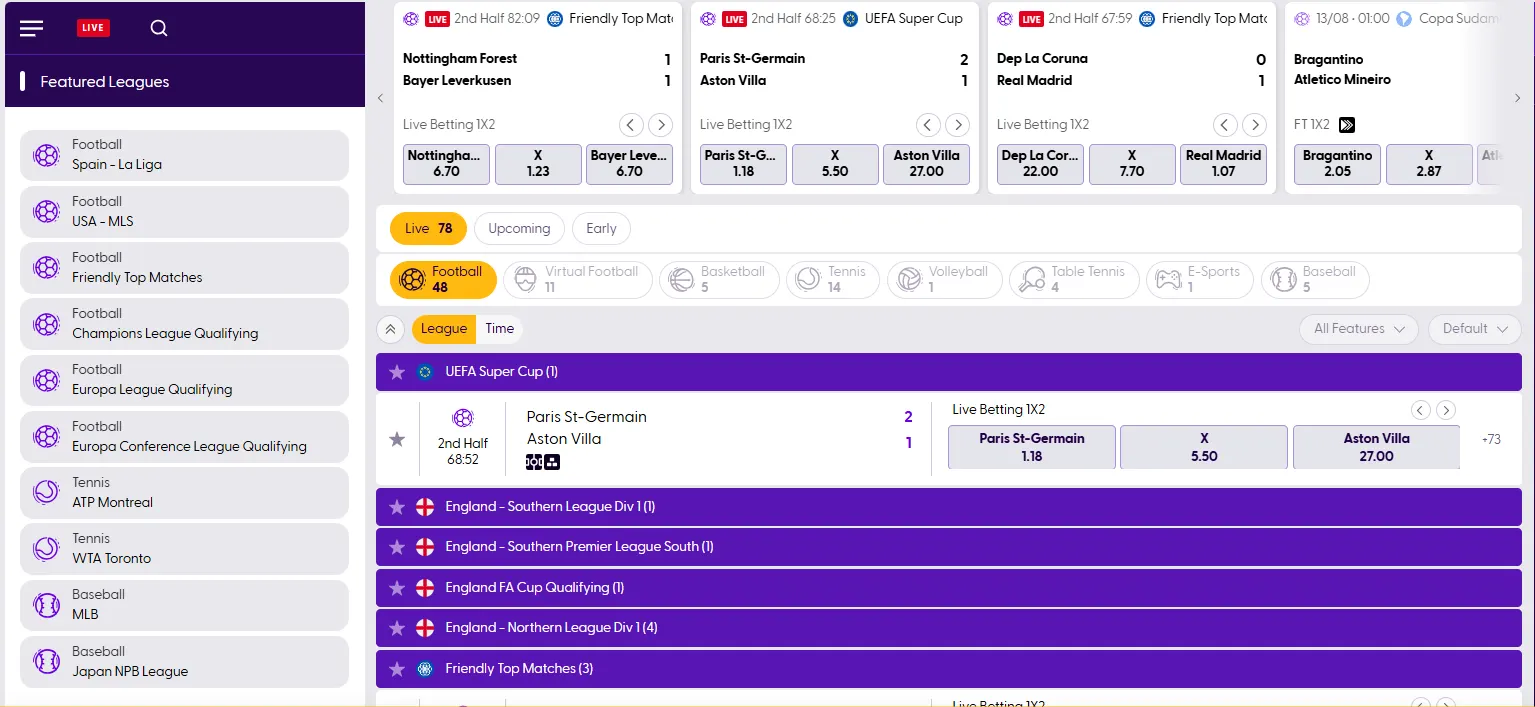Select E-Sports sport tab

[x=1200, y=280]
